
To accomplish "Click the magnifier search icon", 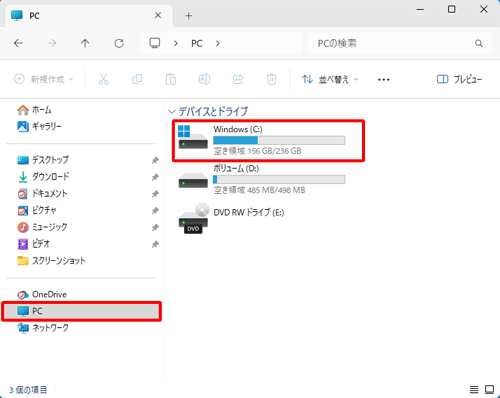I will pos(479,43).
